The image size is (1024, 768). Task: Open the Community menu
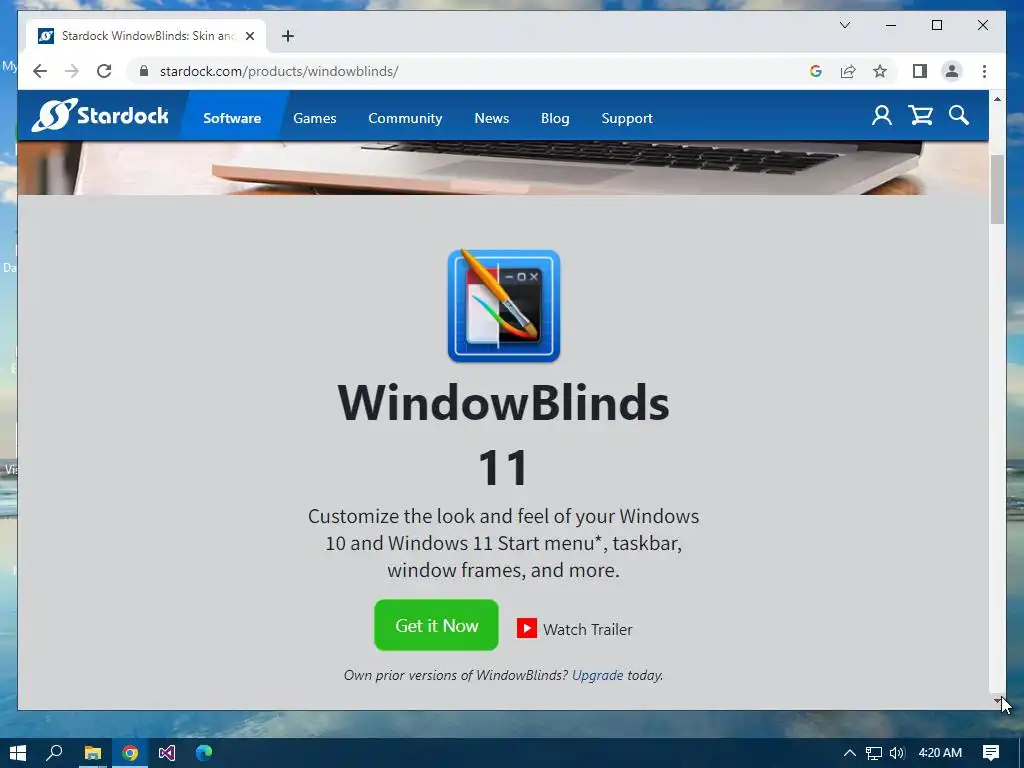[x=405, y=118]
